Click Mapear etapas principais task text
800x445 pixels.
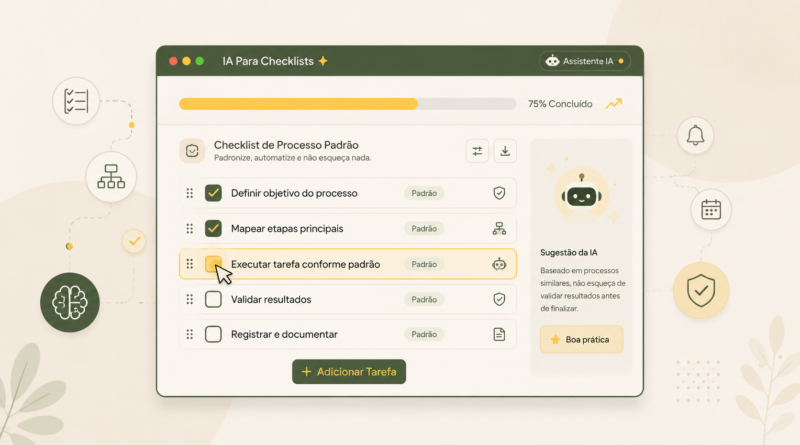coord(287,229)
